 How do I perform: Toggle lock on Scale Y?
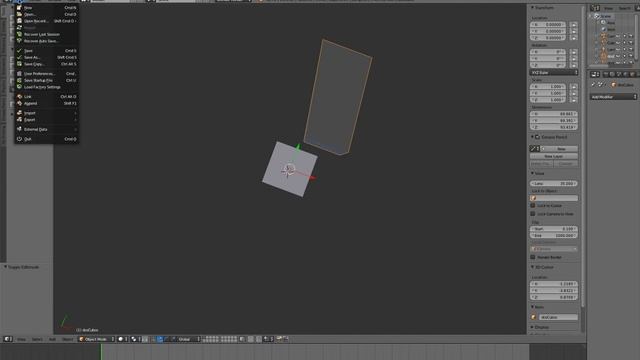573,93
